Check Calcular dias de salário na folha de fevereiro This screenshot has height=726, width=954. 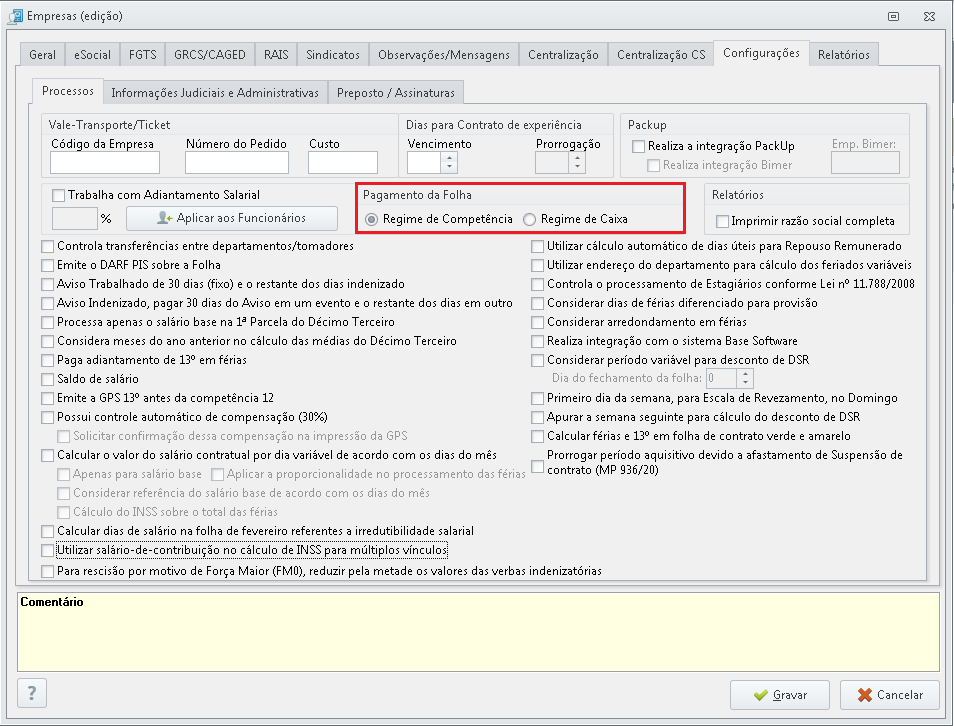[x=47, y=531]
